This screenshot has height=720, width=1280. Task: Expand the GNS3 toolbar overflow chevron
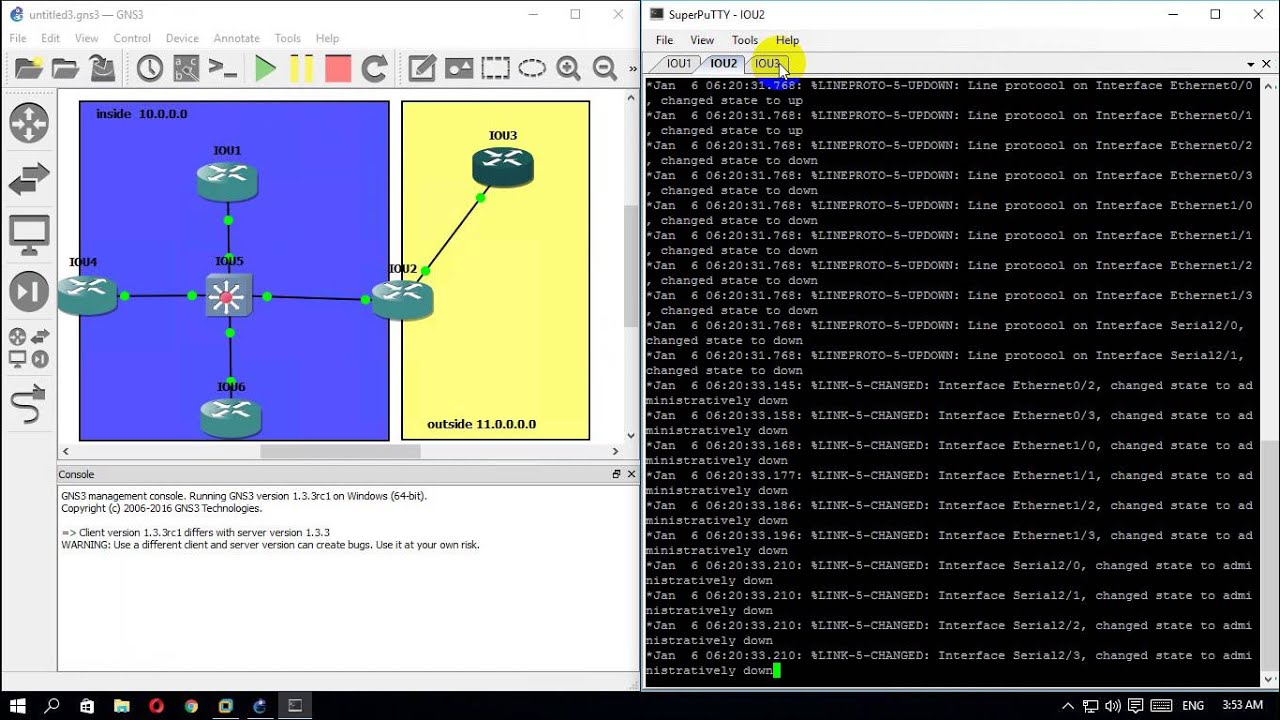click(x=632, y=69)
